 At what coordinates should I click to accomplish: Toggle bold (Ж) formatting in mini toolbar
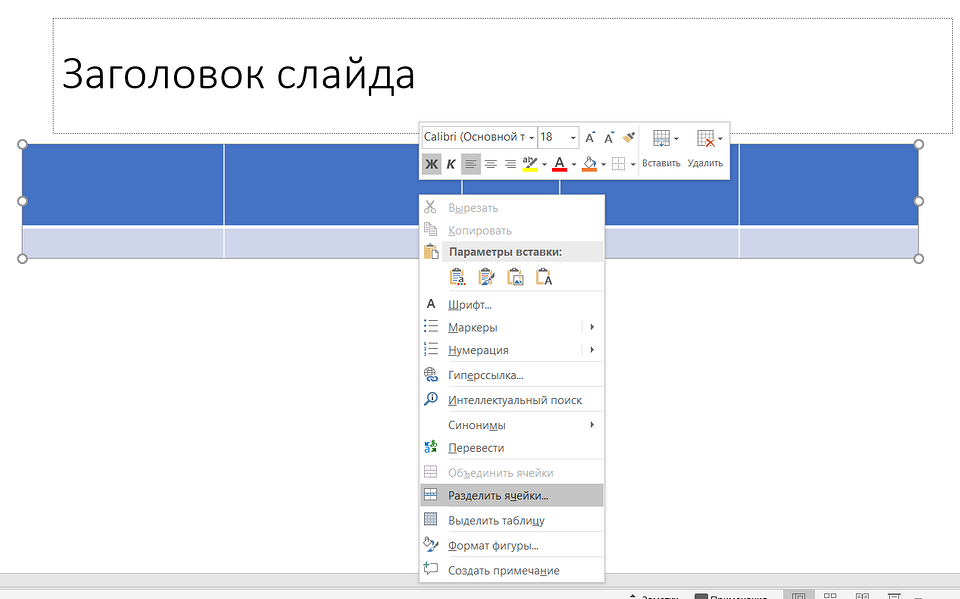tap(431, 164)
